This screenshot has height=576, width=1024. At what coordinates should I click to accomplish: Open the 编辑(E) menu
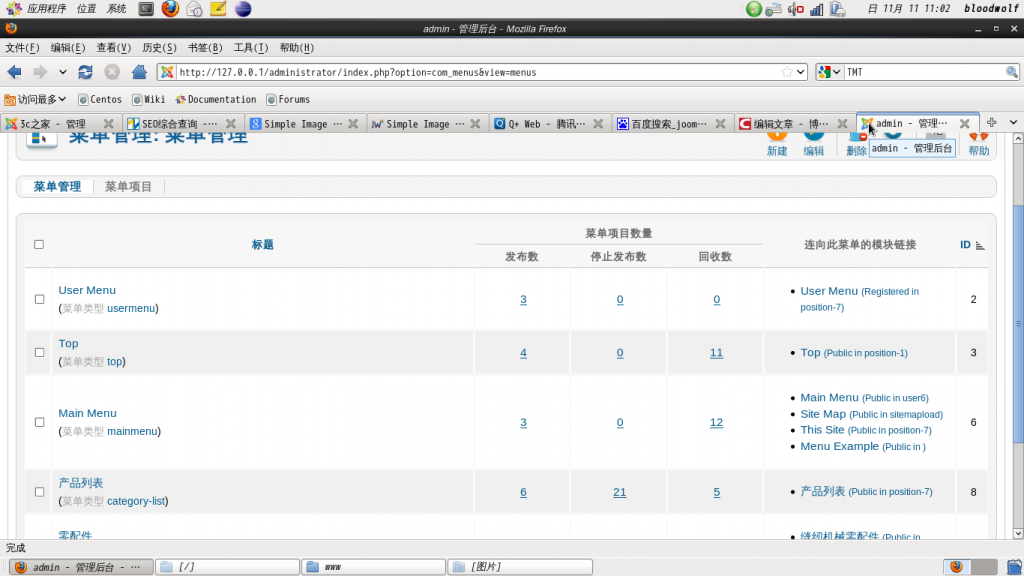68,48
